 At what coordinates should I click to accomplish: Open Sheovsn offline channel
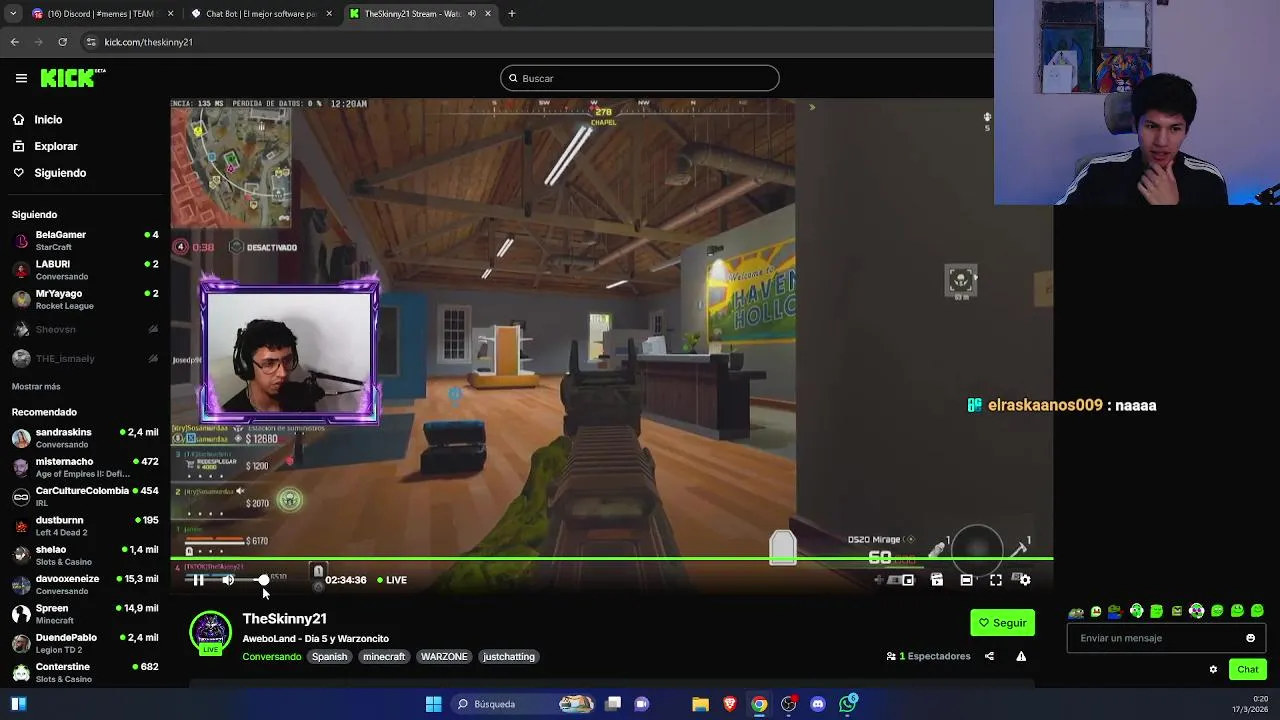pyautogui.click(x=85, y=329)
